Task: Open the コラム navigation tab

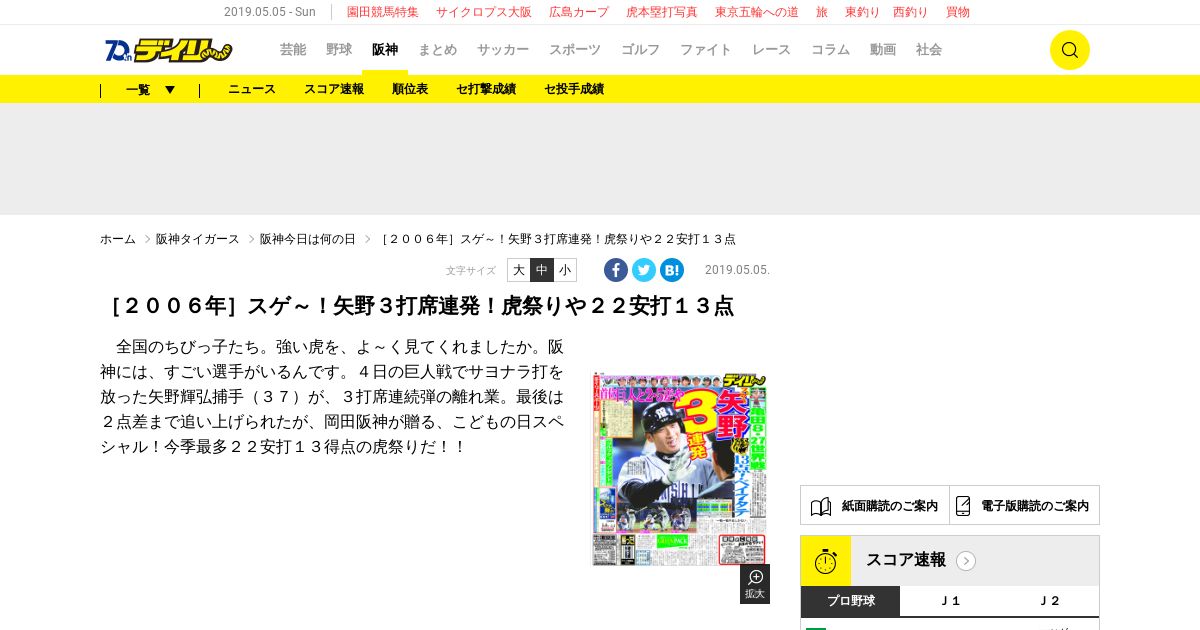Action: point(831,50)
